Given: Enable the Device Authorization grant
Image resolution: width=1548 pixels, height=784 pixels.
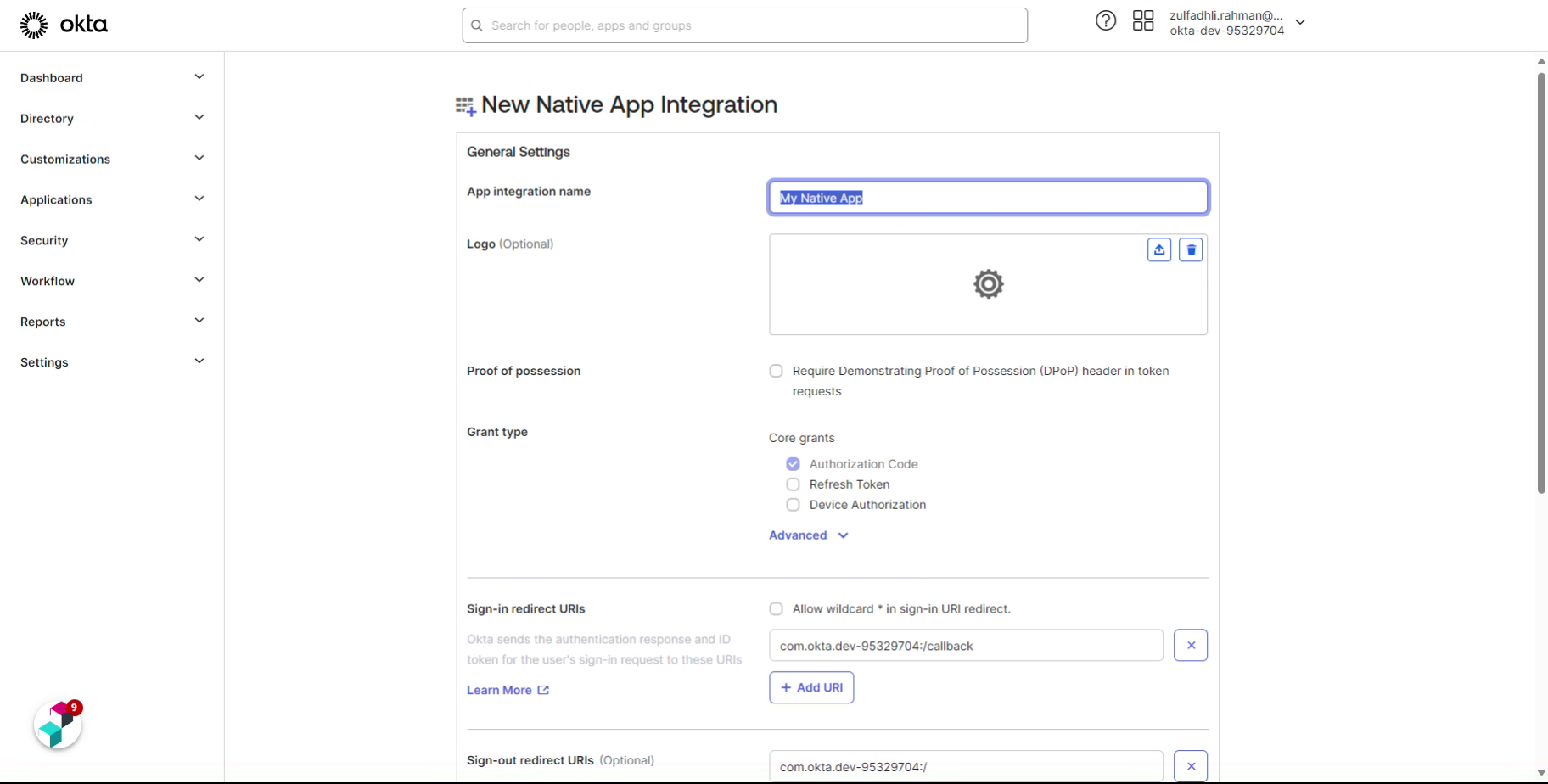Looking at the screenshot, I should (793, 505).
